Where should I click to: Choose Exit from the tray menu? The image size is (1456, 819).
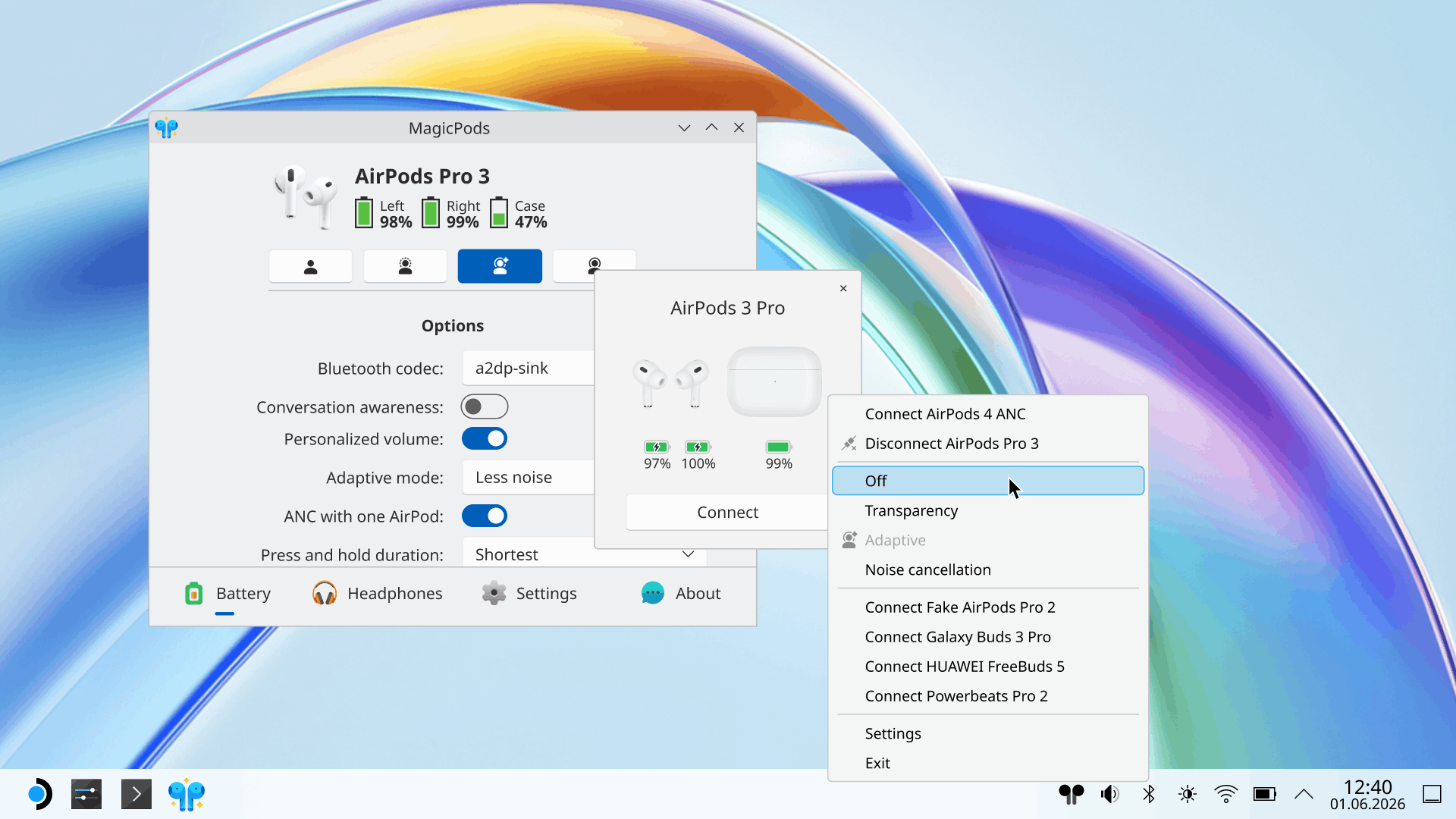[988, 763]
